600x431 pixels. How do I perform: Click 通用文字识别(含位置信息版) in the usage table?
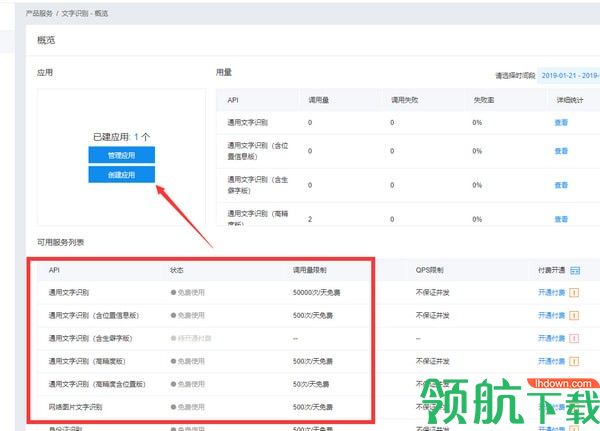(258, 151)
